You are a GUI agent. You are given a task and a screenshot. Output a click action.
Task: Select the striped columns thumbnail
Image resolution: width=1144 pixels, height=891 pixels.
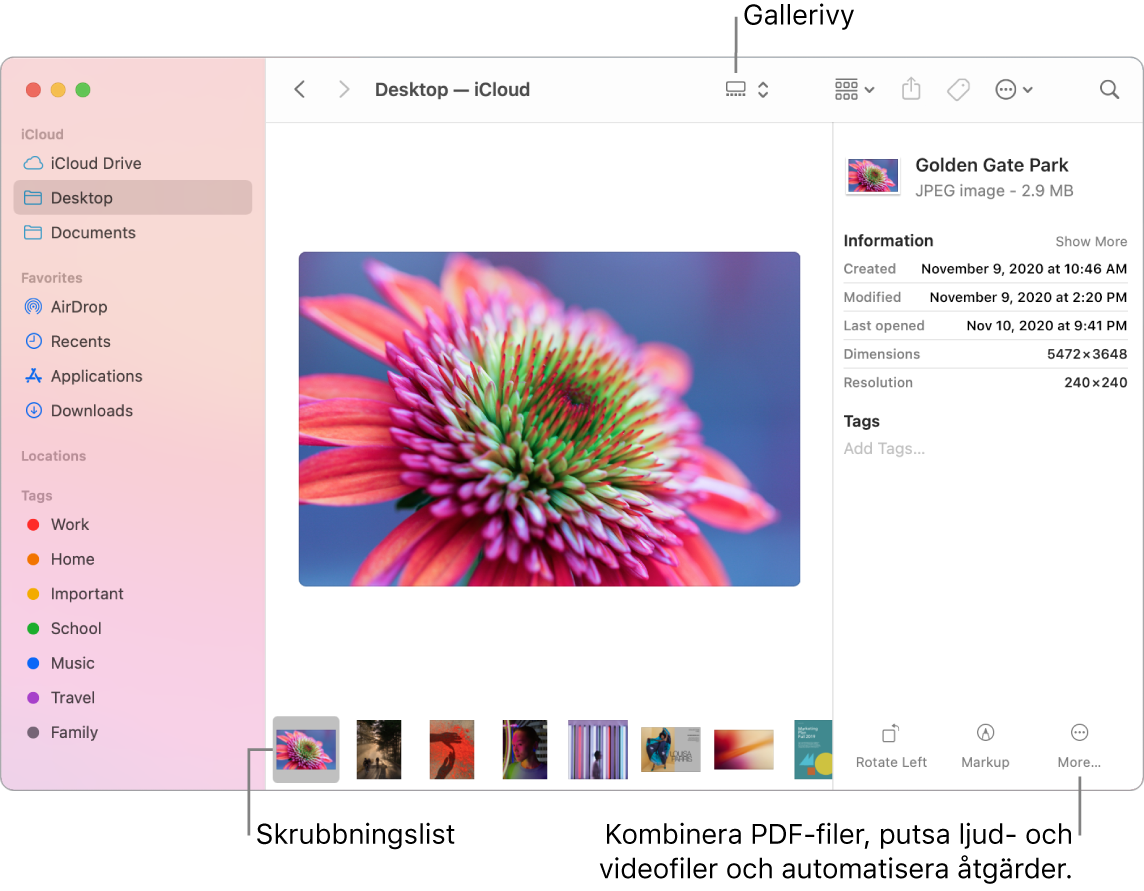[598, 749]
